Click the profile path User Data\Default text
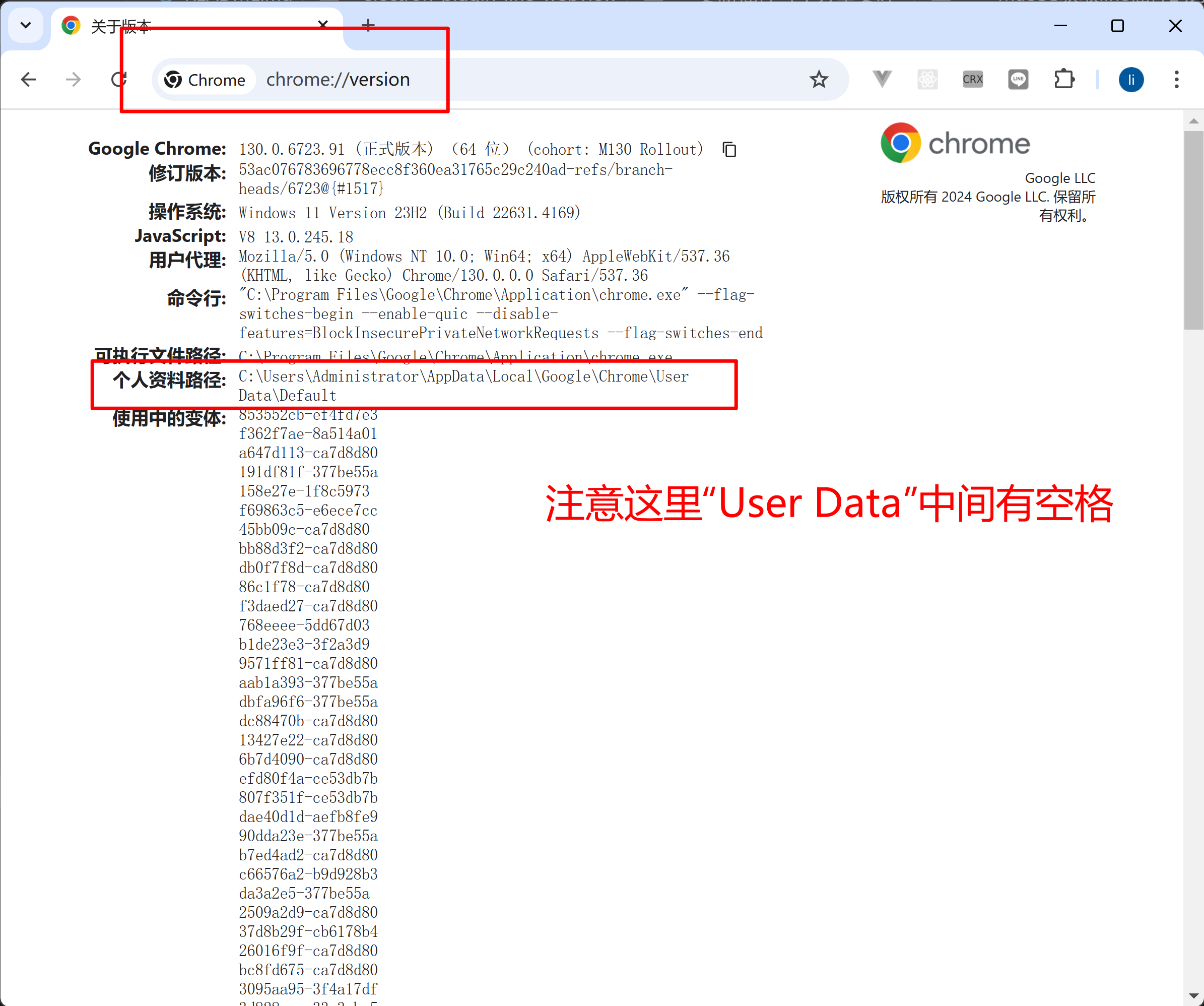Screen dimensions: 1204x1006 click(463, 386)
